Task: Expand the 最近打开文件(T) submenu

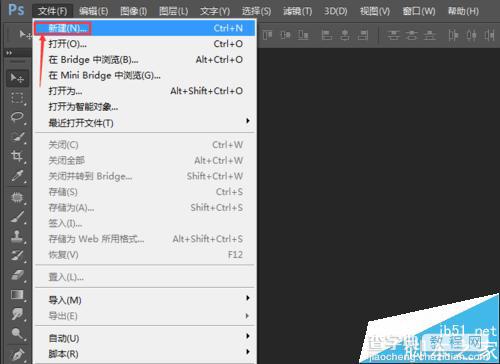Action: [248, 121]
